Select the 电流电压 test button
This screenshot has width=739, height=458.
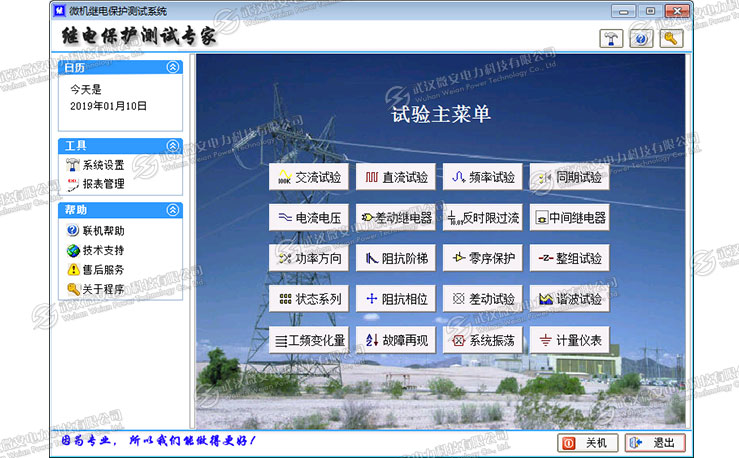309,218
